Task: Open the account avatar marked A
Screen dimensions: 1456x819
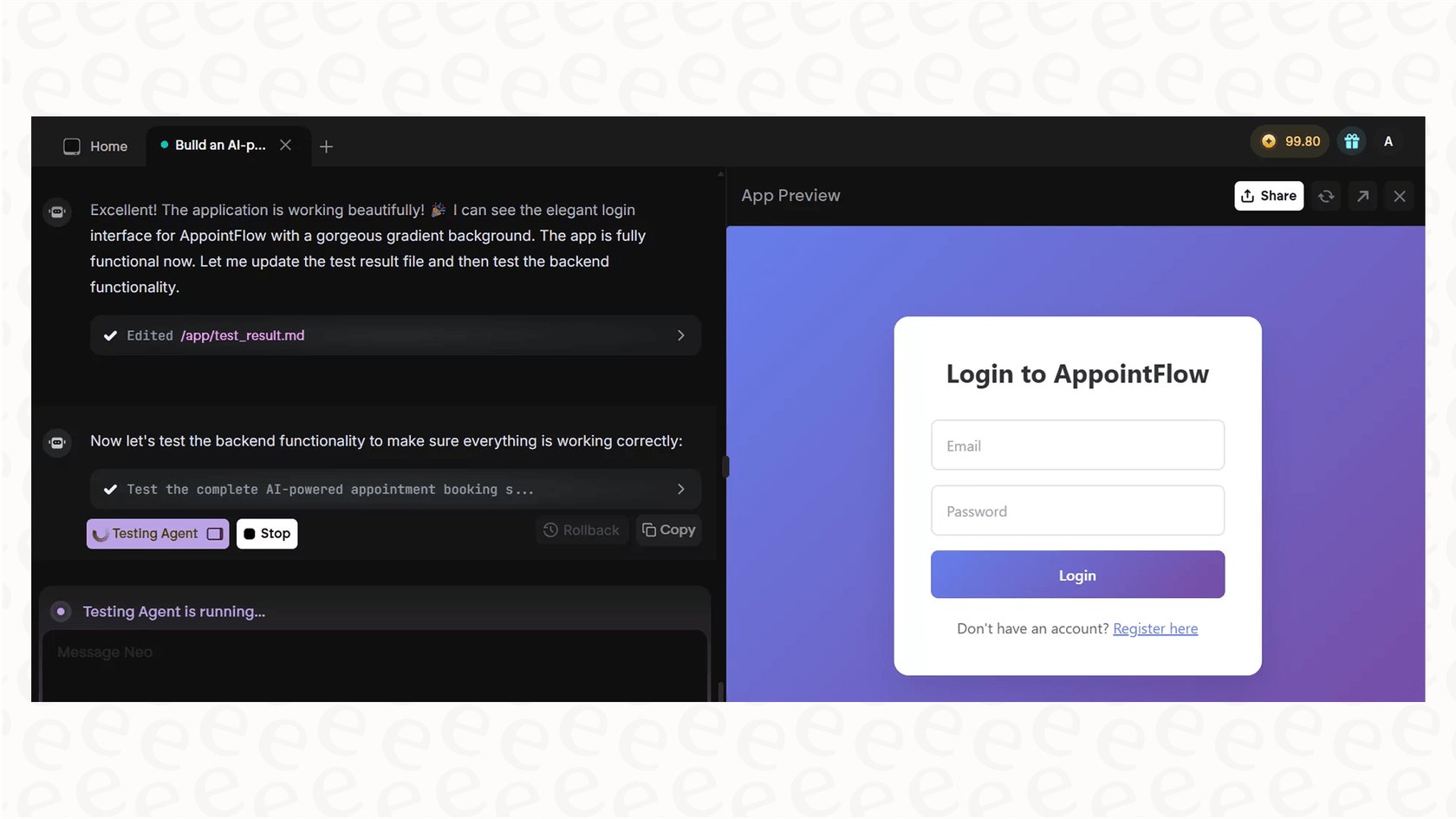Action: pos(1388,140)
